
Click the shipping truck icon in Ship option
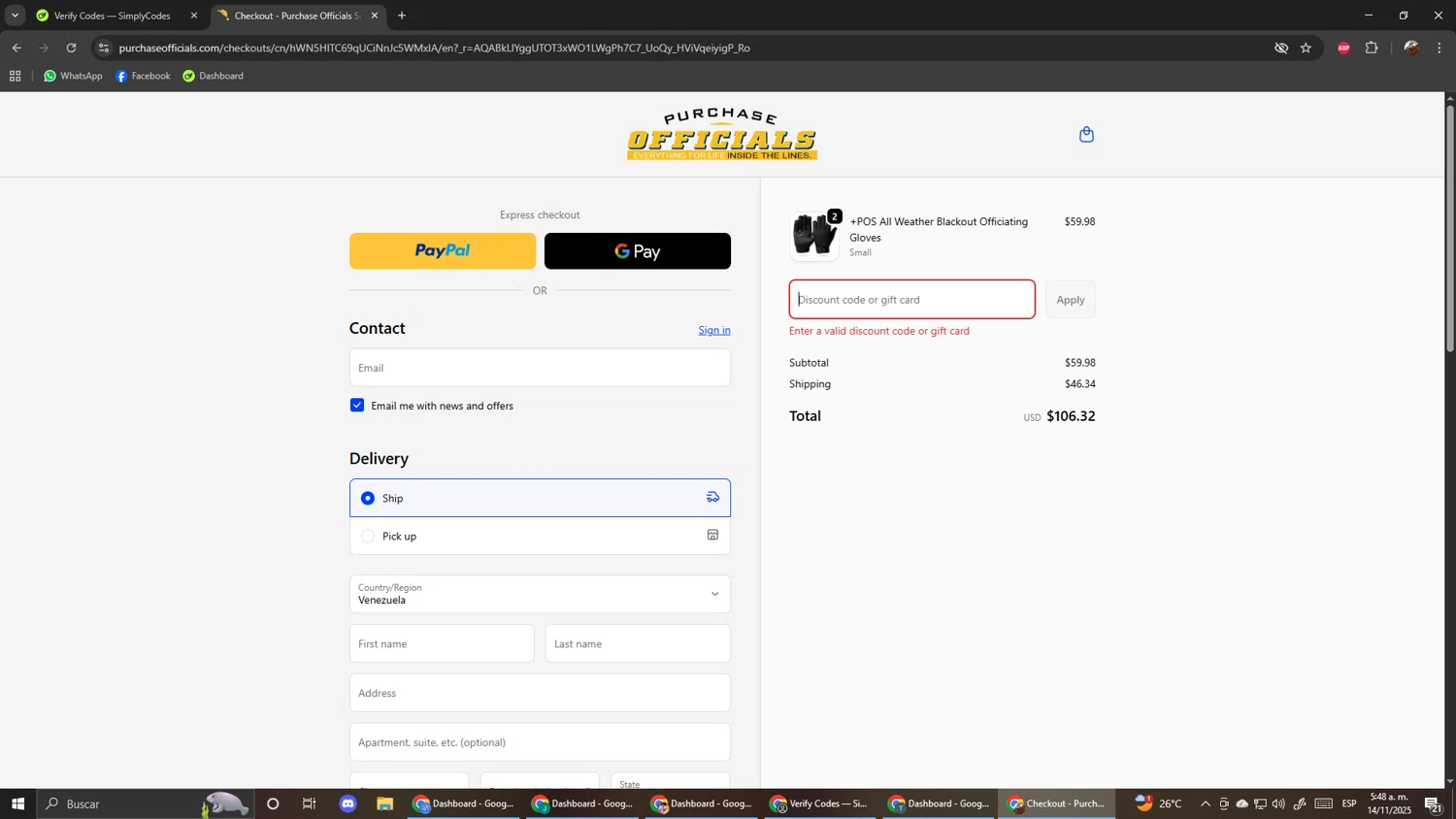click(712, 498)
